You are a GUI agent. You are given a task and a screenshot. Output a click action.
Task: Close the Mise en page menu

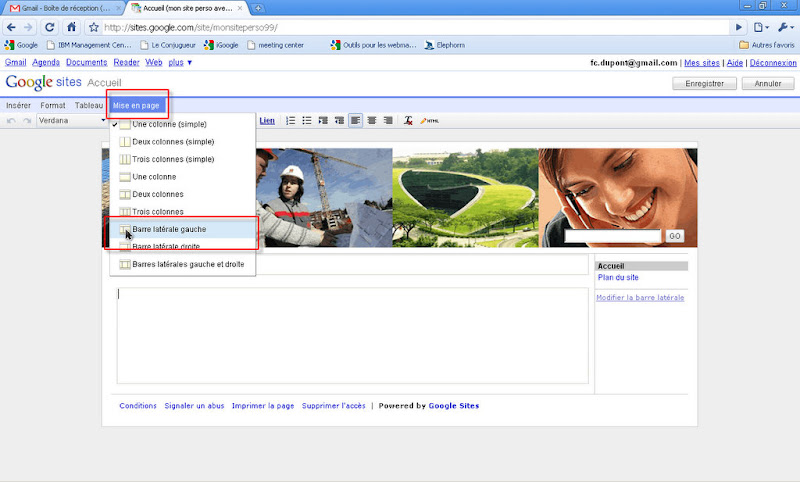click(x=136, y=106)
